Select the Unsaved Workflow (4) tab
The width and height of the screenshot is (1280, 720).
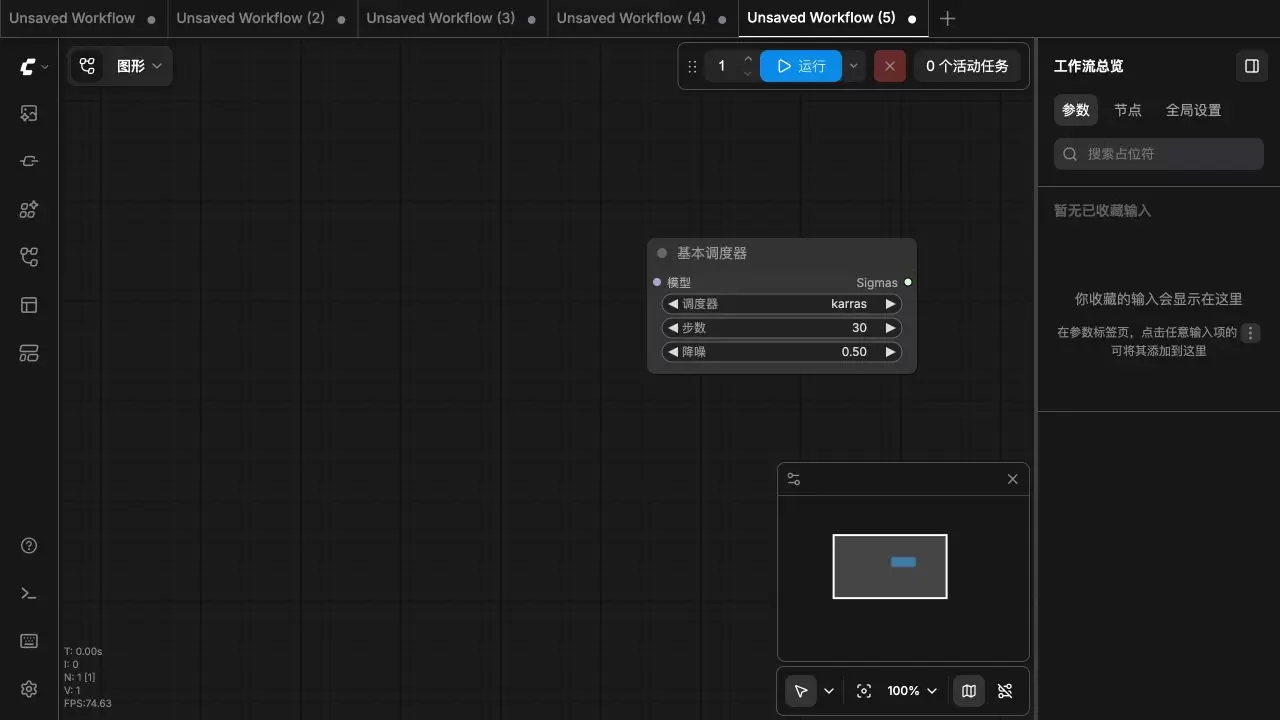point(642,18)
